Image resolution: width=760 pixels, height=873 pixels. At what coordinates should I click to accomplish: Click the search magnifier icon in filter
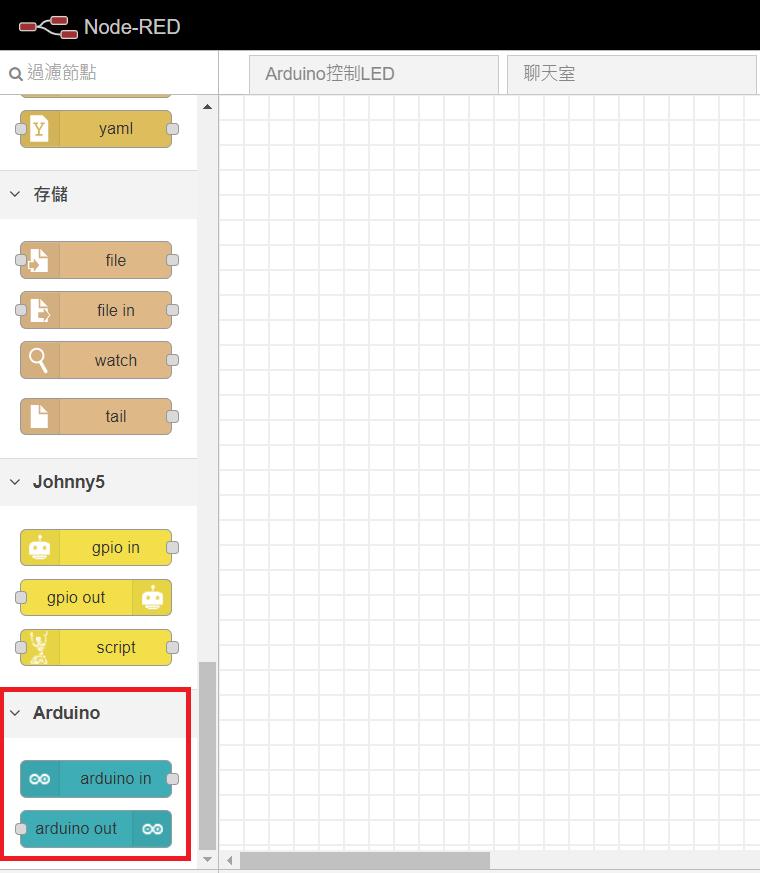(x=16, y=73)
